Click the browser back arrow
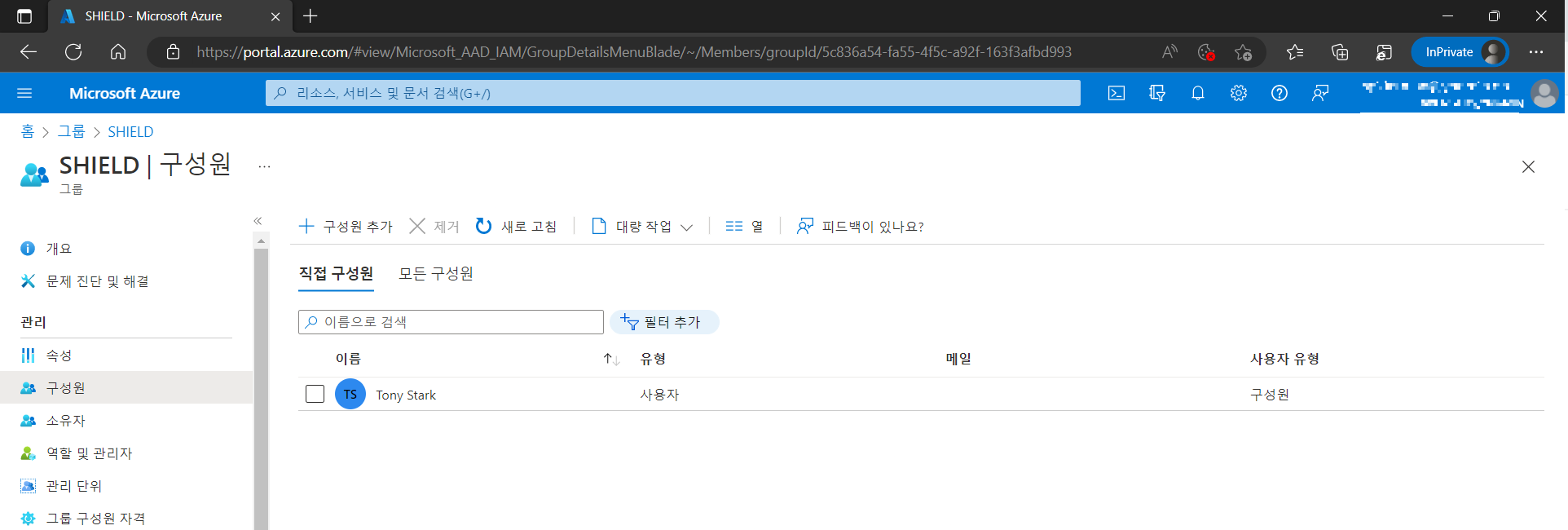This screenshot has height=530, width=1568. coord(29,52)
